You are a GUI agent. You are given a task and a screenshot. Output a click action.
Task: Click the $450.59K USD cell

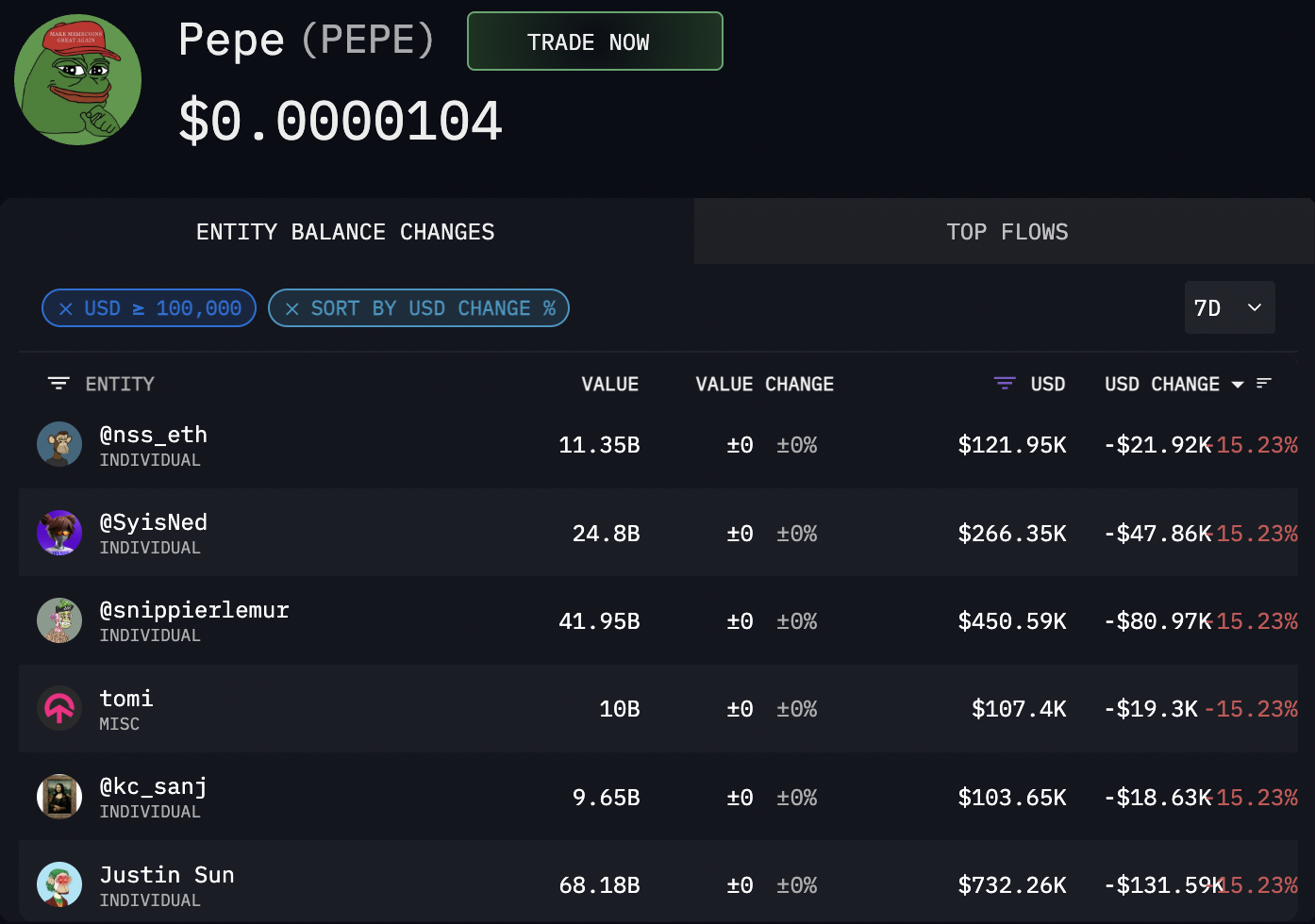point(1012,621)
